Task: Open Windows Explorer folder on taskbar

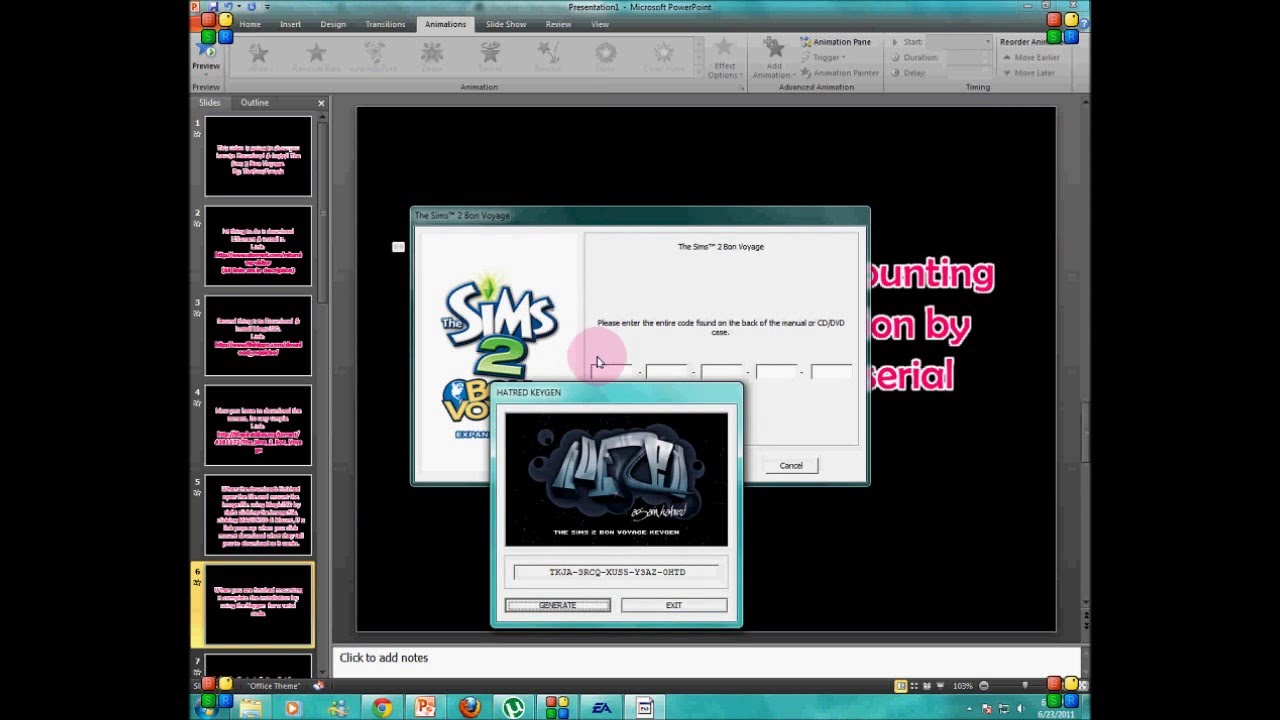Action: point(250,708)
